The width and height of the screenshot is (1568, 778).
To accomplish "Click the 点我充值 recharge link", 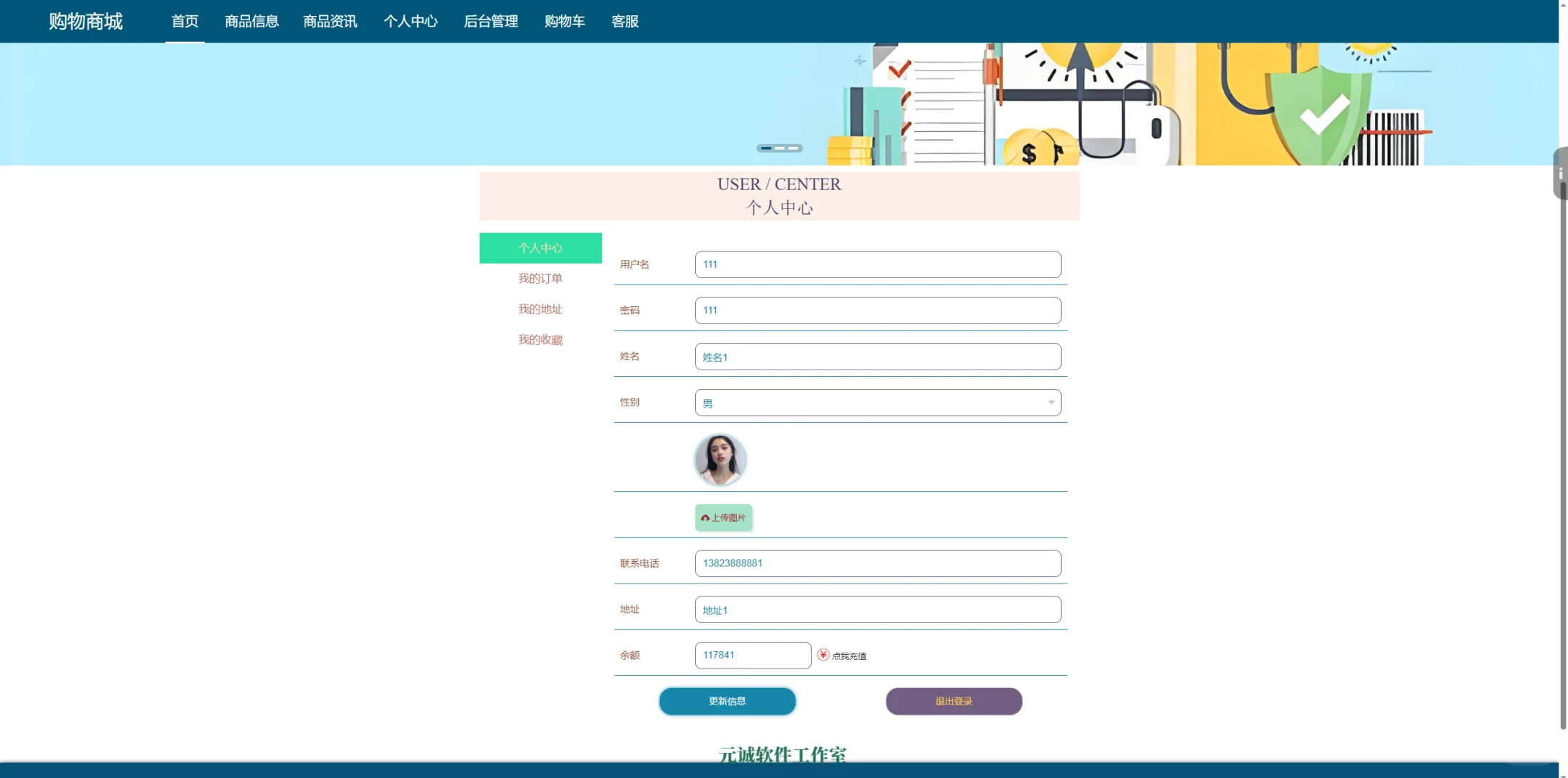I will pyautogui.click(x=850, y=656).
